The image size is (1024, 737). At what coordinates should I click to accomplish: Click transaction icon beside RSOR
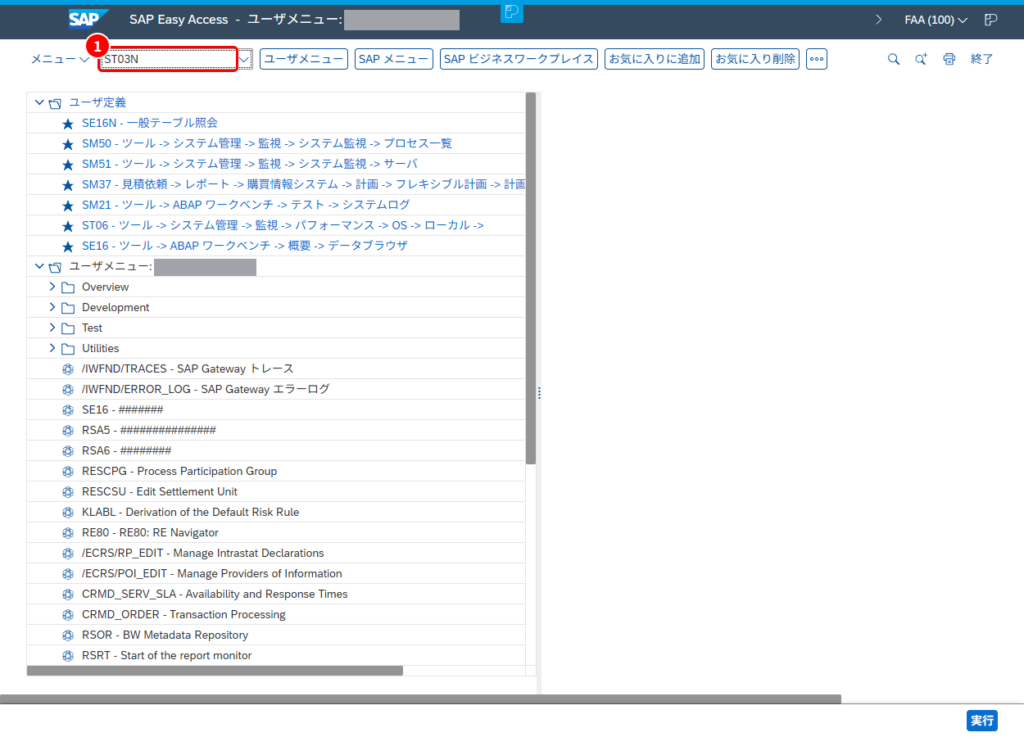tap(67, 636)
